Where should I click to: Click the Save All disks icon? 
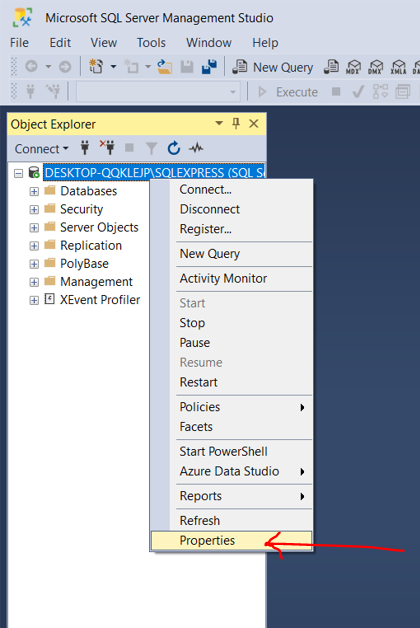click(209, 66)
